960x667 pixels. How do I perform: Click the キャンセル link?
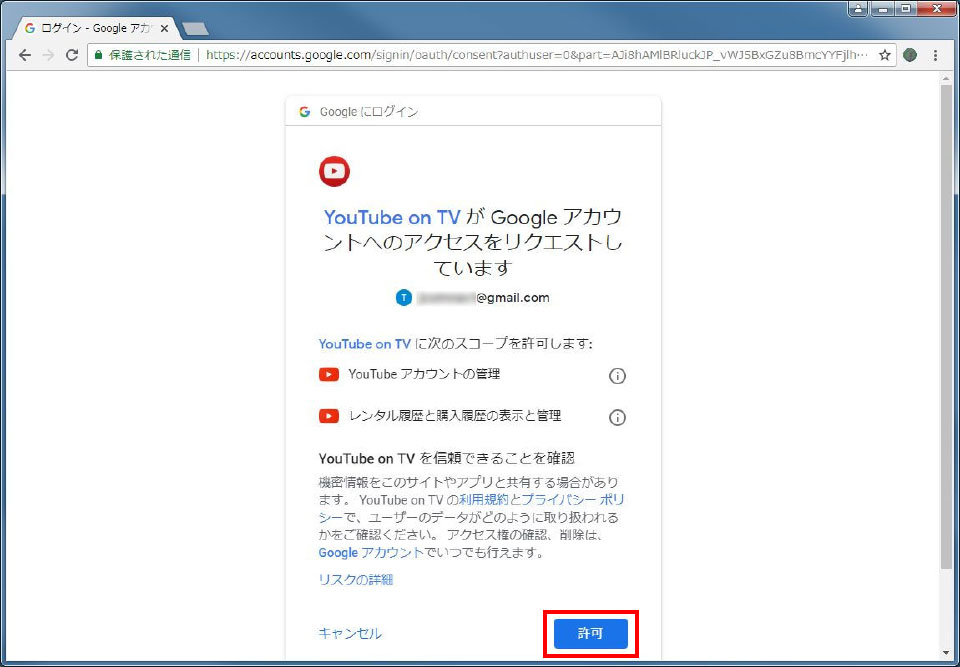coord(350,633)
